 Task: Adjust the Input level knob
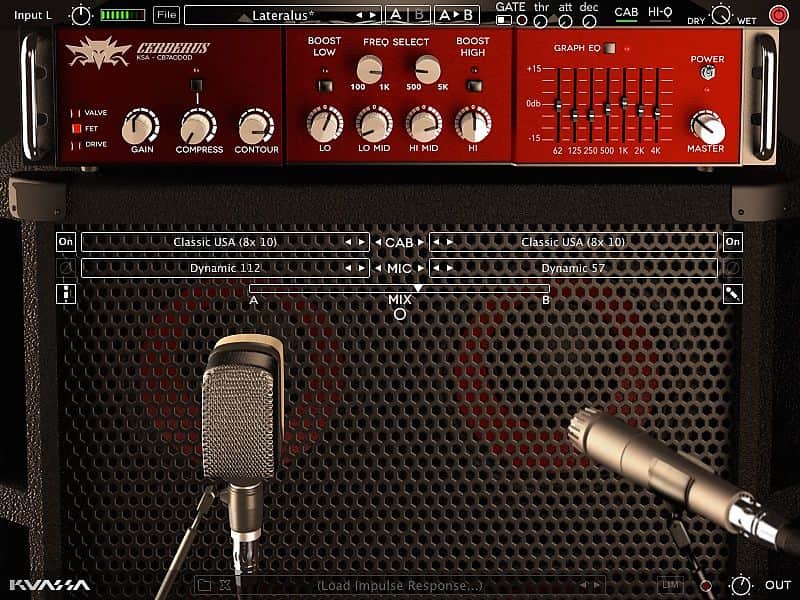click(81, 15)
